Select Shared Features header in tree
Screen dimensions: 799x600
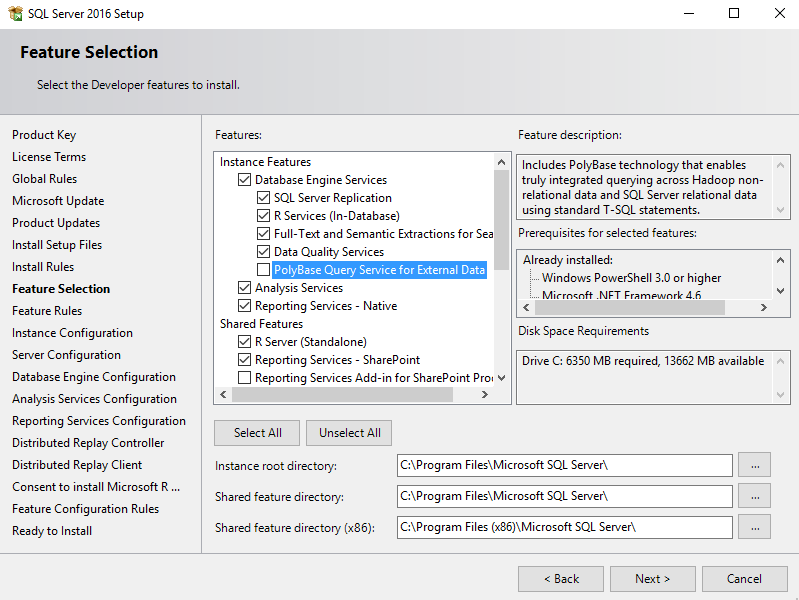click(261, 324)
